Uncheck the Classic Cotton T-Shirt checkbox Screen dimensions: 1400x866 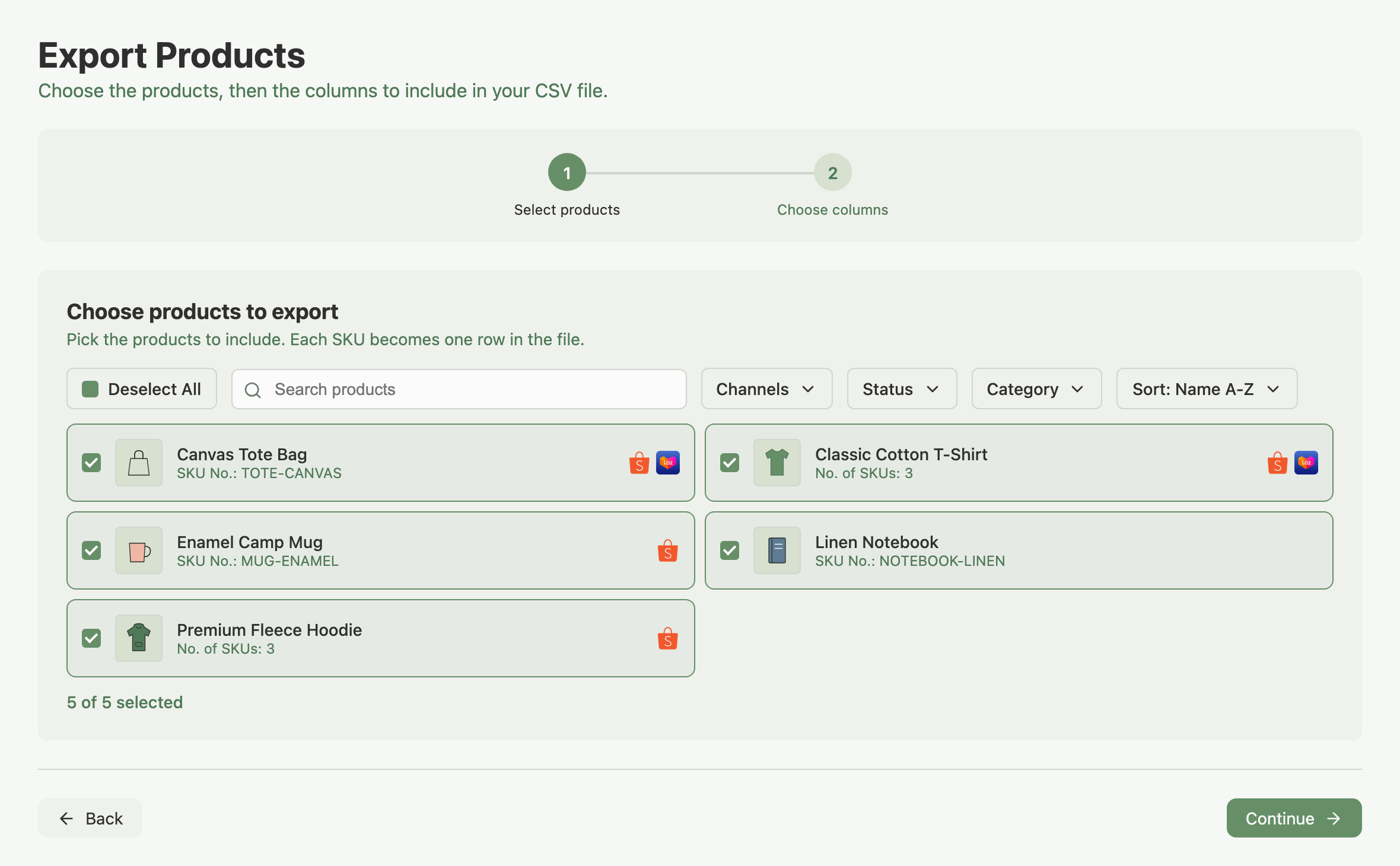coord(730,463)
